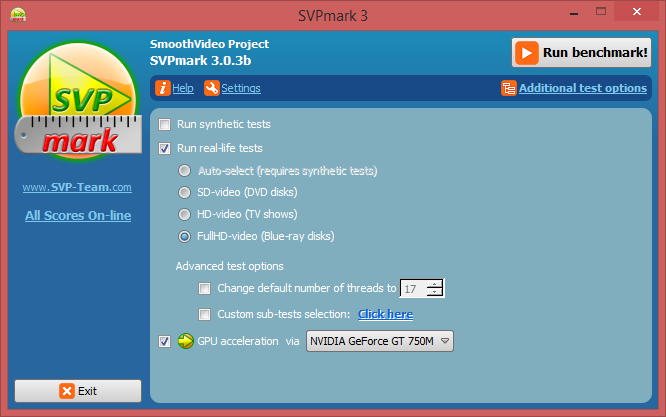Click the SmoothVideo Project heading text
Viewport: 666px width, 417px height.
click(x=209, y=44)
